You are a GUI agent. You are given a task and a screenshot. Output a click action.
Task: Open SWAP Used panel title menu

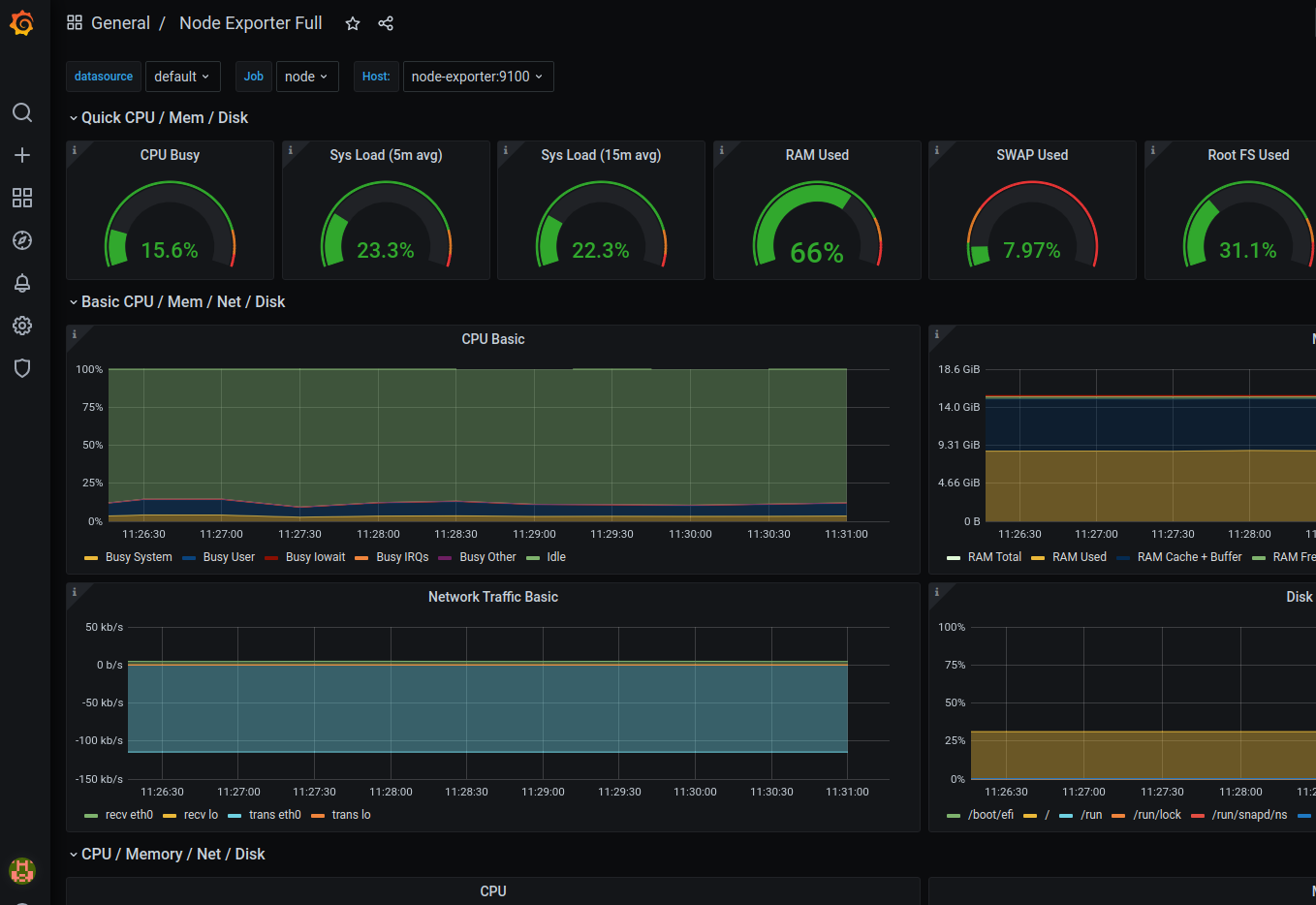[1032, 155]
